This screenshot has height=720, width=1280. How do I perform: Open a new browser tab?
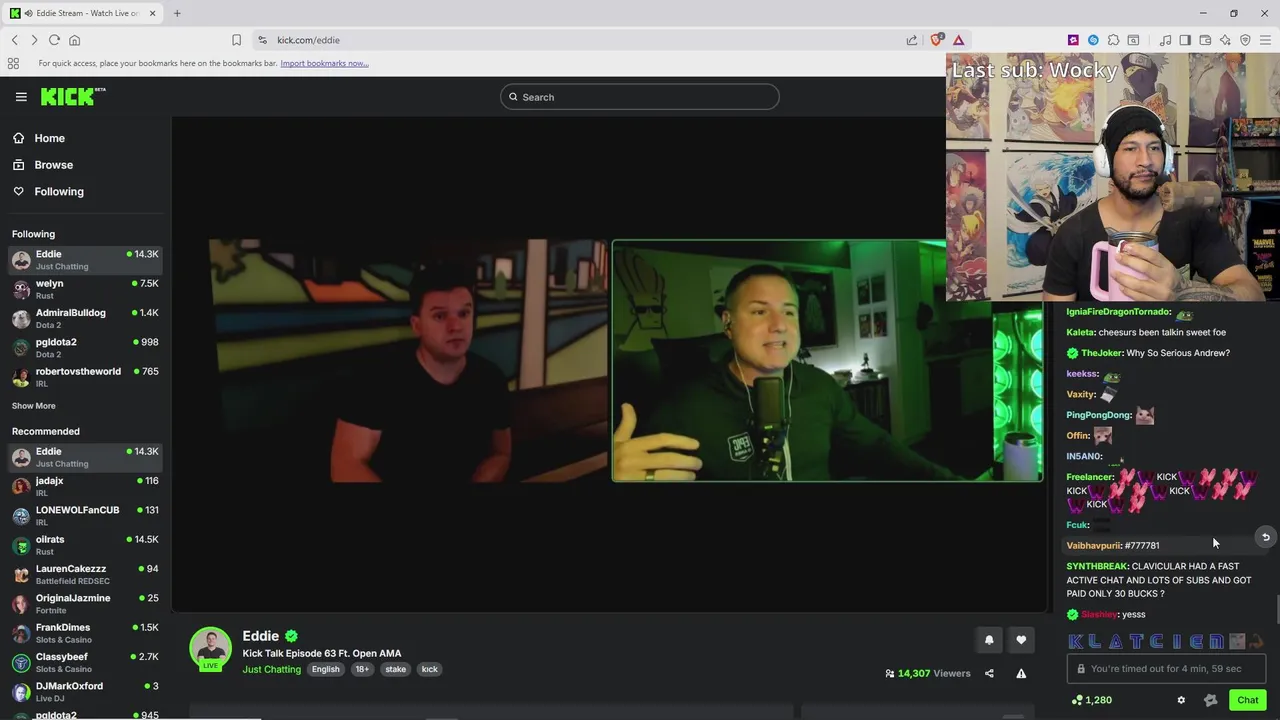click(177, 13)
